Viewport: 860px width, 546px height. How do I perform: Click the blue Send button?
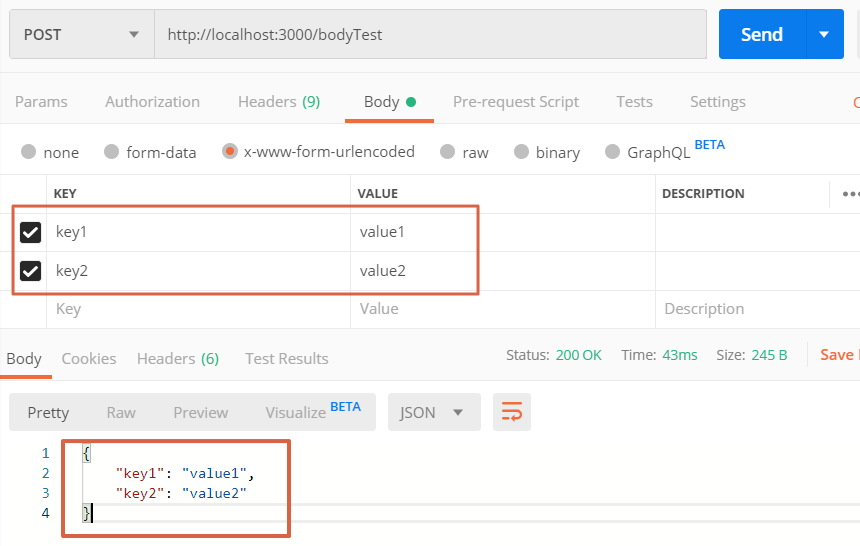pyautogui.click(x=762, y=34)
